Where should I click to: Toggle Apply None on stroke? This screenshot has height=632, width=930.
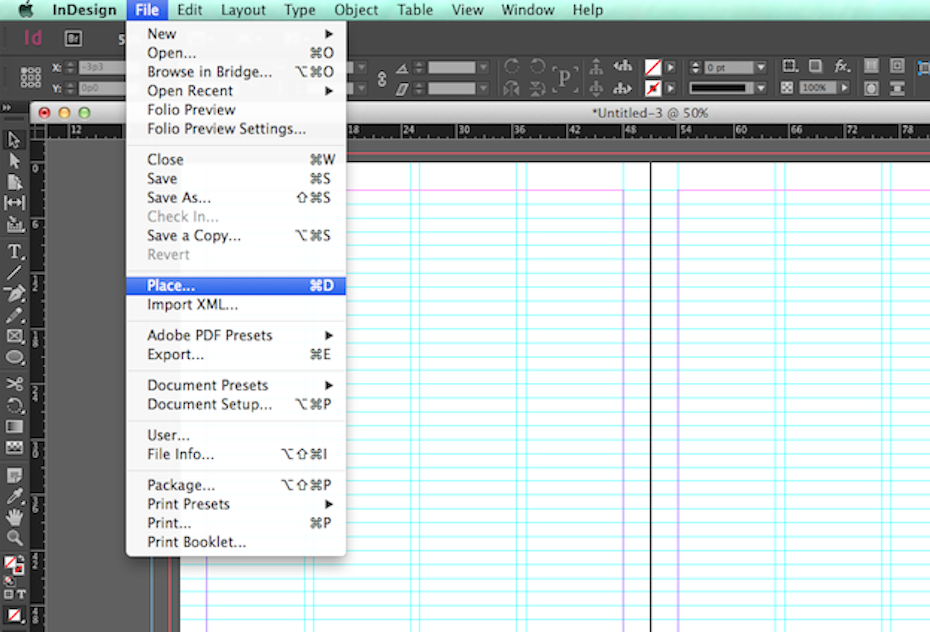(651, 88)
